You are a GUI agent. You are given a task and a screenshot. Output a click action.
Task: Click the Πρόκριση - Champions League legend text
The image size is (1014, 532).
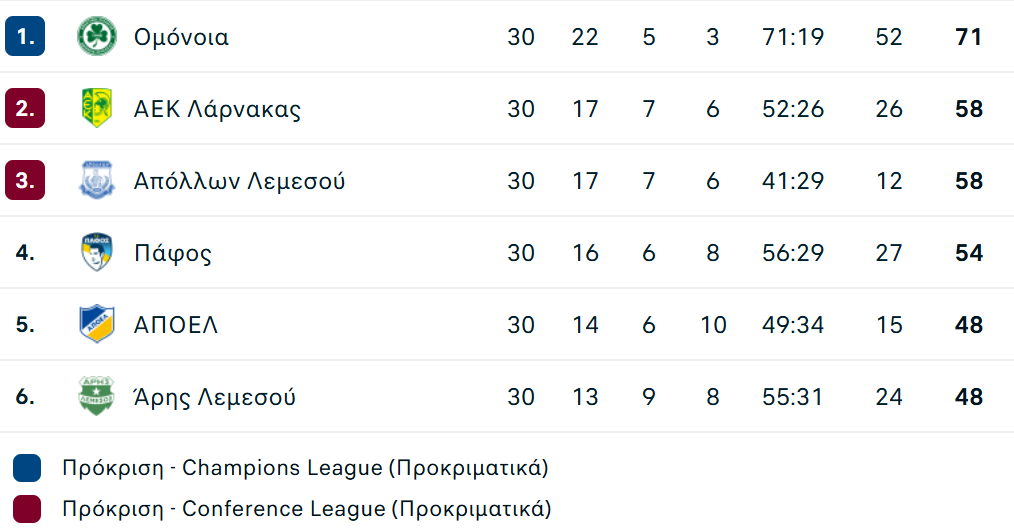click(305, 468)
